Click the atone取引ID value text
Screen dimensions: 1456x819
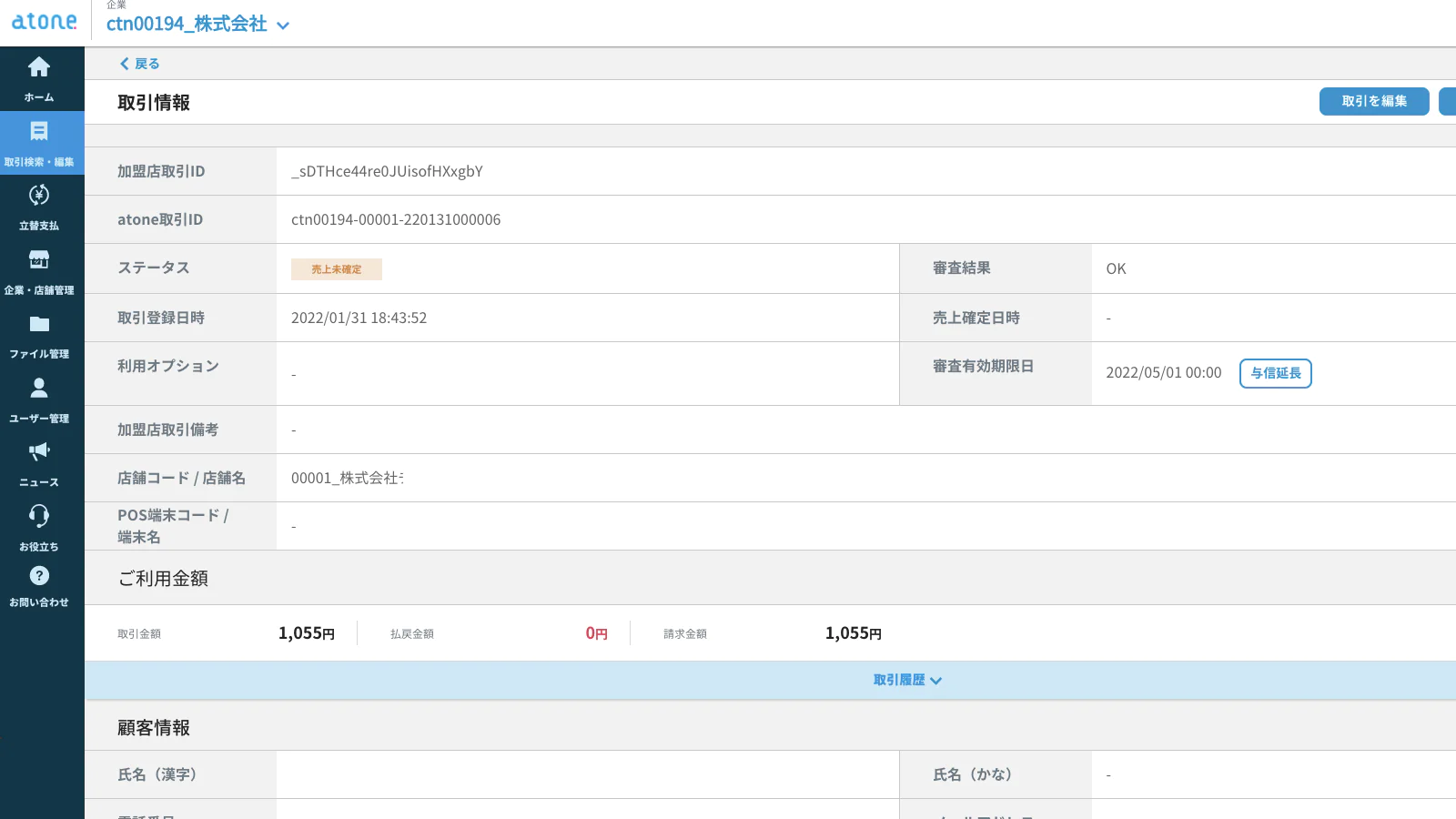pos(396,219)
